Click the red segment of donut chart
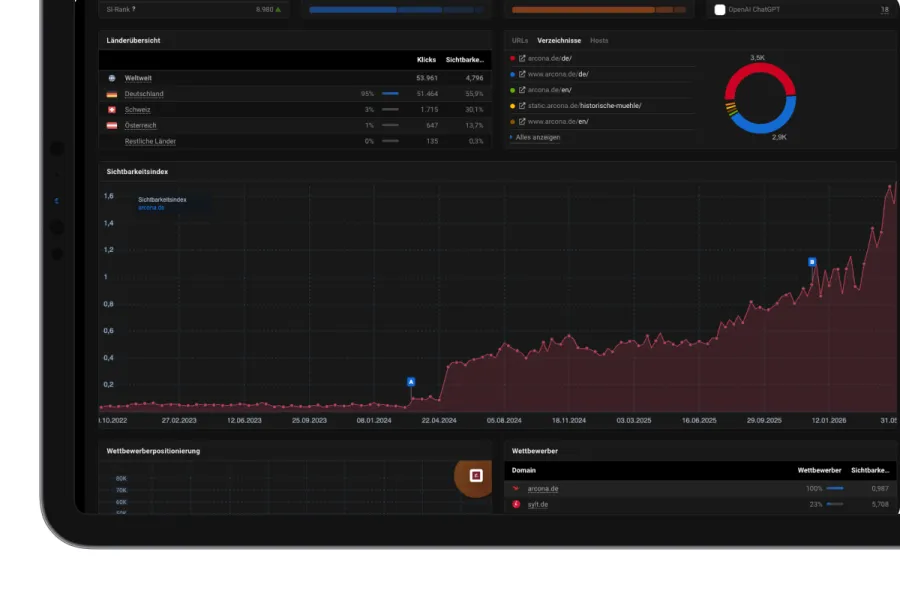 click(x=760, y=69)
